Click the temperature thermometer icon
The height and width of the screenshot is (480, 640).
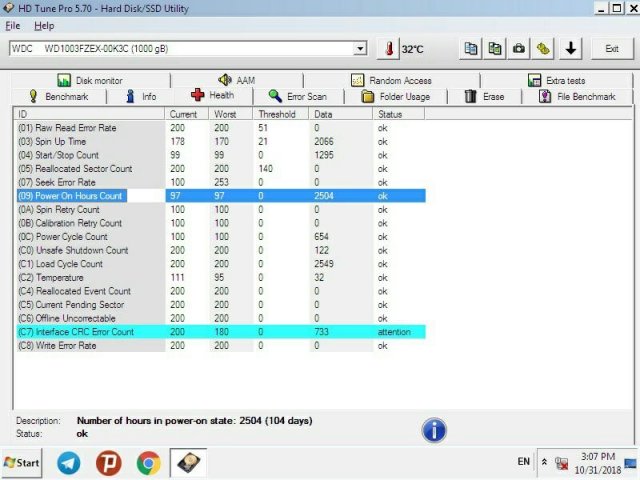coord(388,49)
